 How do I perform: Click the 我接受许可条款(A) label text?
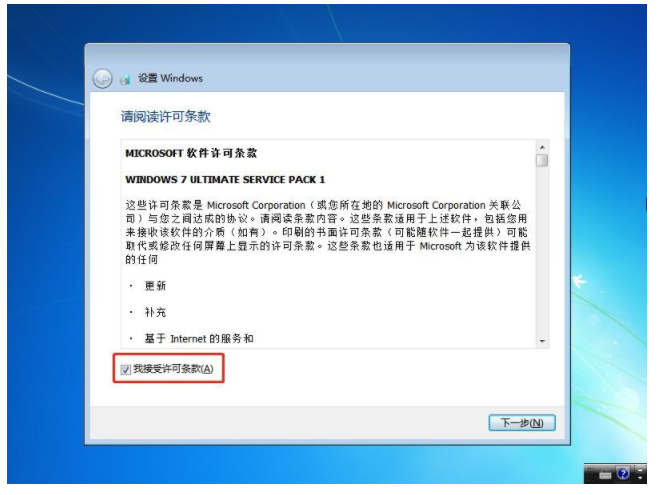[173, 369]
